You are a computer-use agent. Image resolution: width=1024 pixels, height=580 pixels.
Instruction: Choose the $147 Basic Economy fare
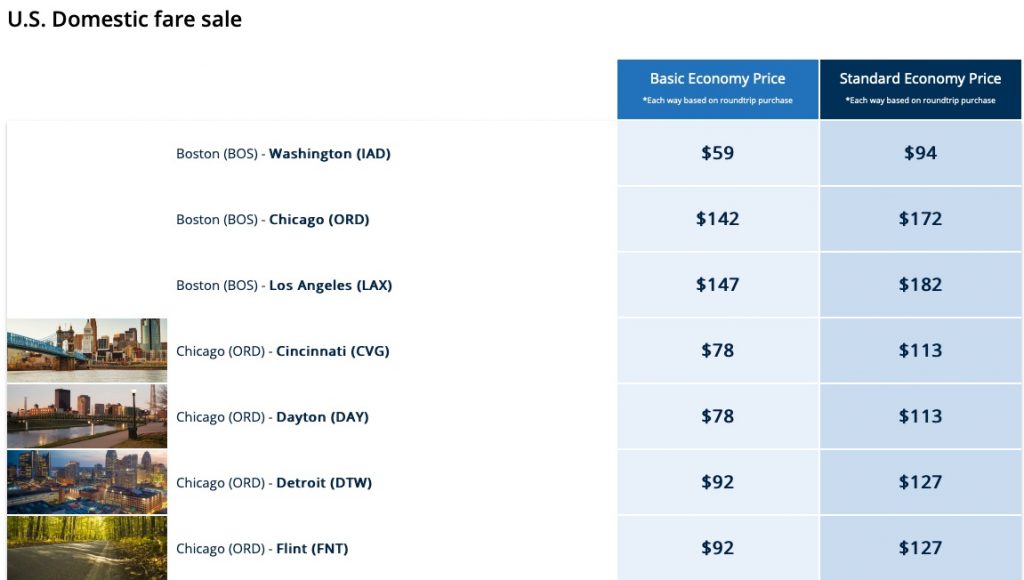coord(718,285)
